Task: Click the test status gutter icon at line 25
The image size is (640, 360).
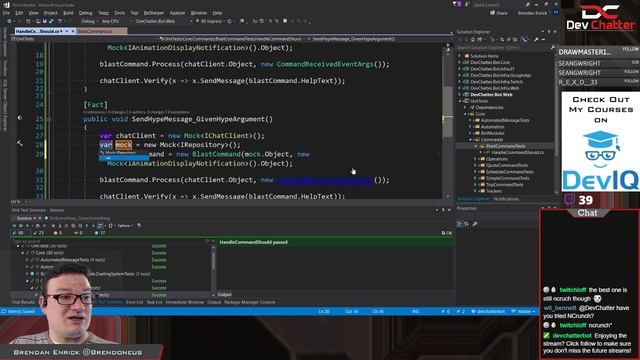Action: [x=20, y=118]
